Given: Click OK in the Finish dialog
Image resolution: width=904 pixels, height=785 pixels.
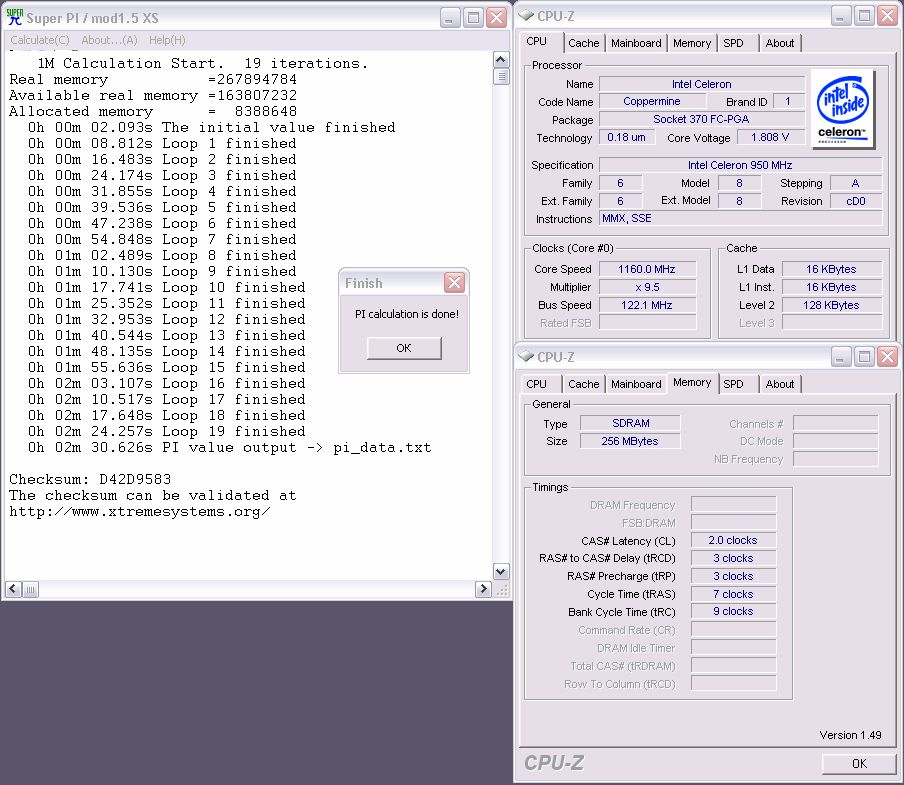Looking at the screenshot, I should point(404,348).
